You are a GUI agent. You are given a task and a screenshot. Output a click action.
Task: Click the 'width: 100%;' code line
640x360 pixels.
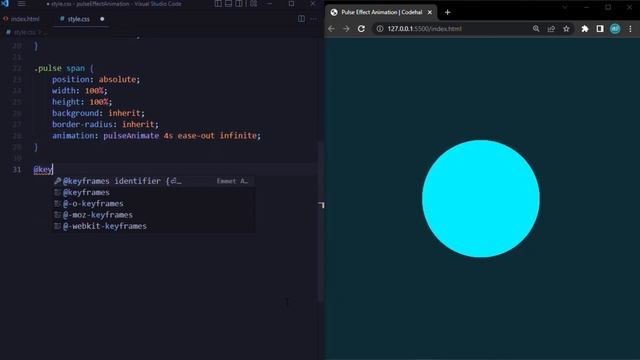[80, 91]
